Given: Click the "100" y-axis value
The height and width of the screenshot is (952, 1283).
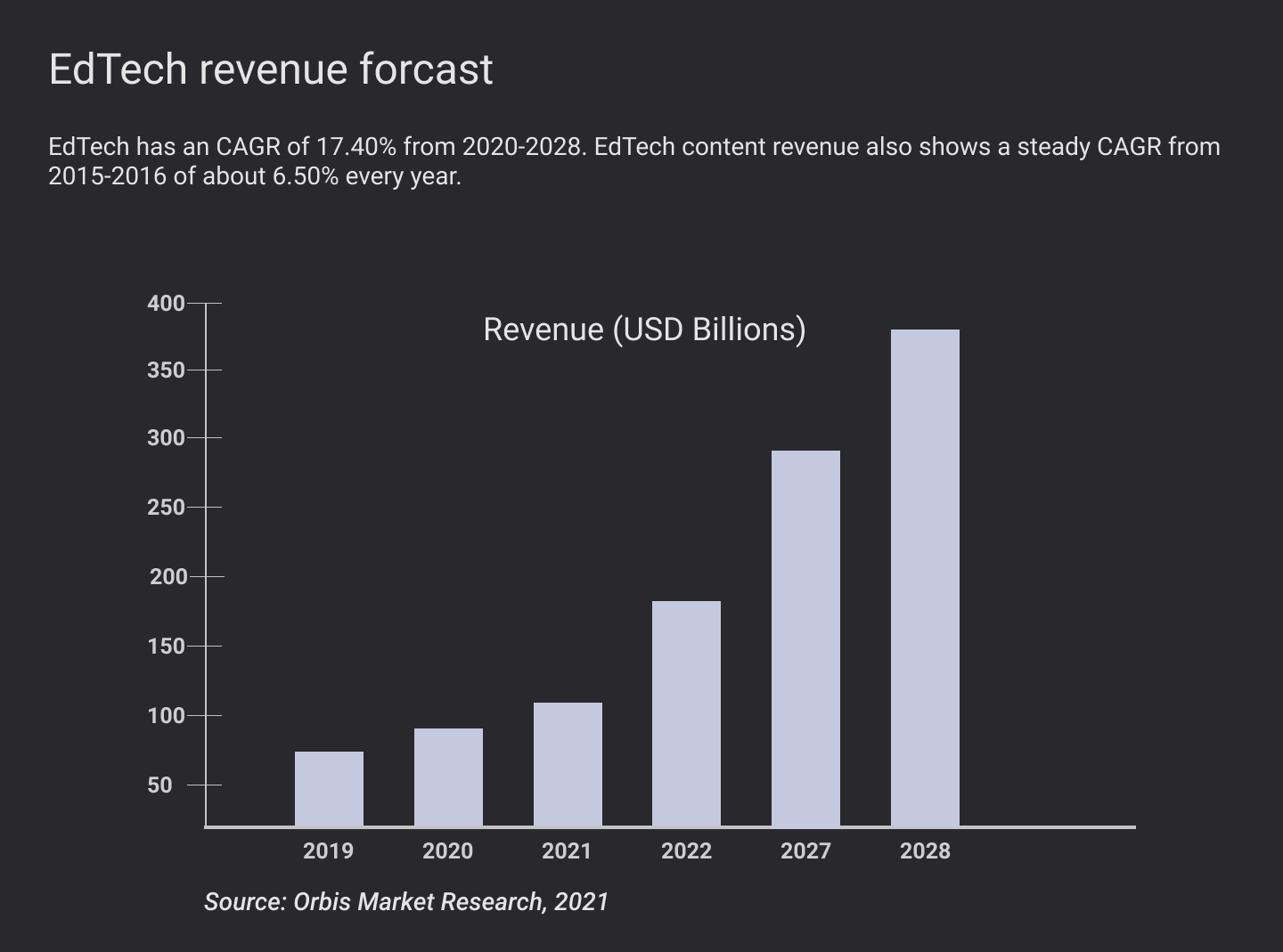Looking at the screenshot, I should [167, 716].
